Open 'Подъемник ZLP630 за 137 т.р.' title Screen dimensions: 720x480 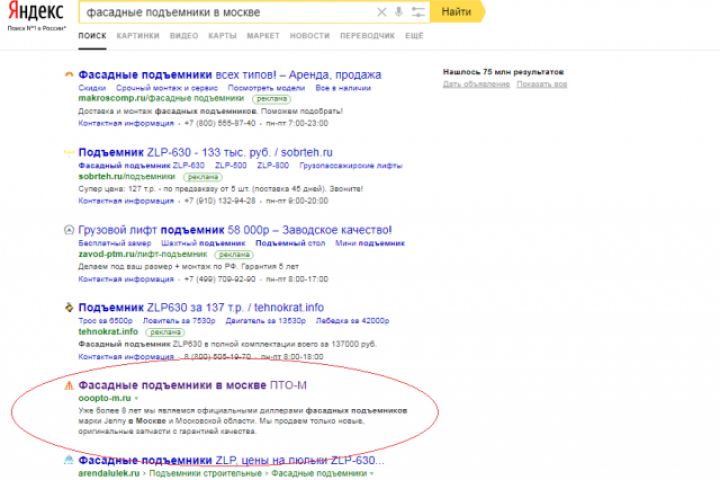(x=201, y=307)
